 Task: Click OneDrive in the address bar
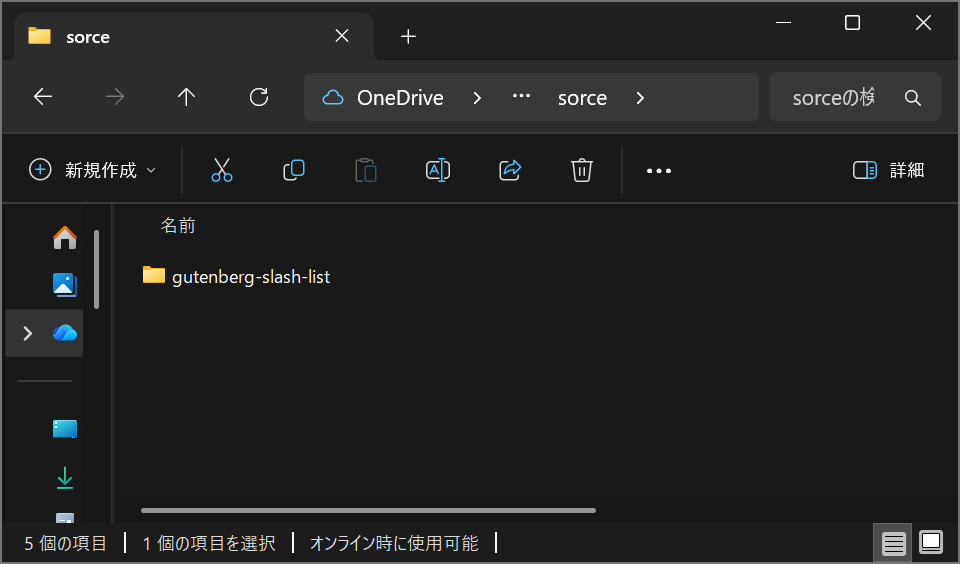(x=399, y=97)
